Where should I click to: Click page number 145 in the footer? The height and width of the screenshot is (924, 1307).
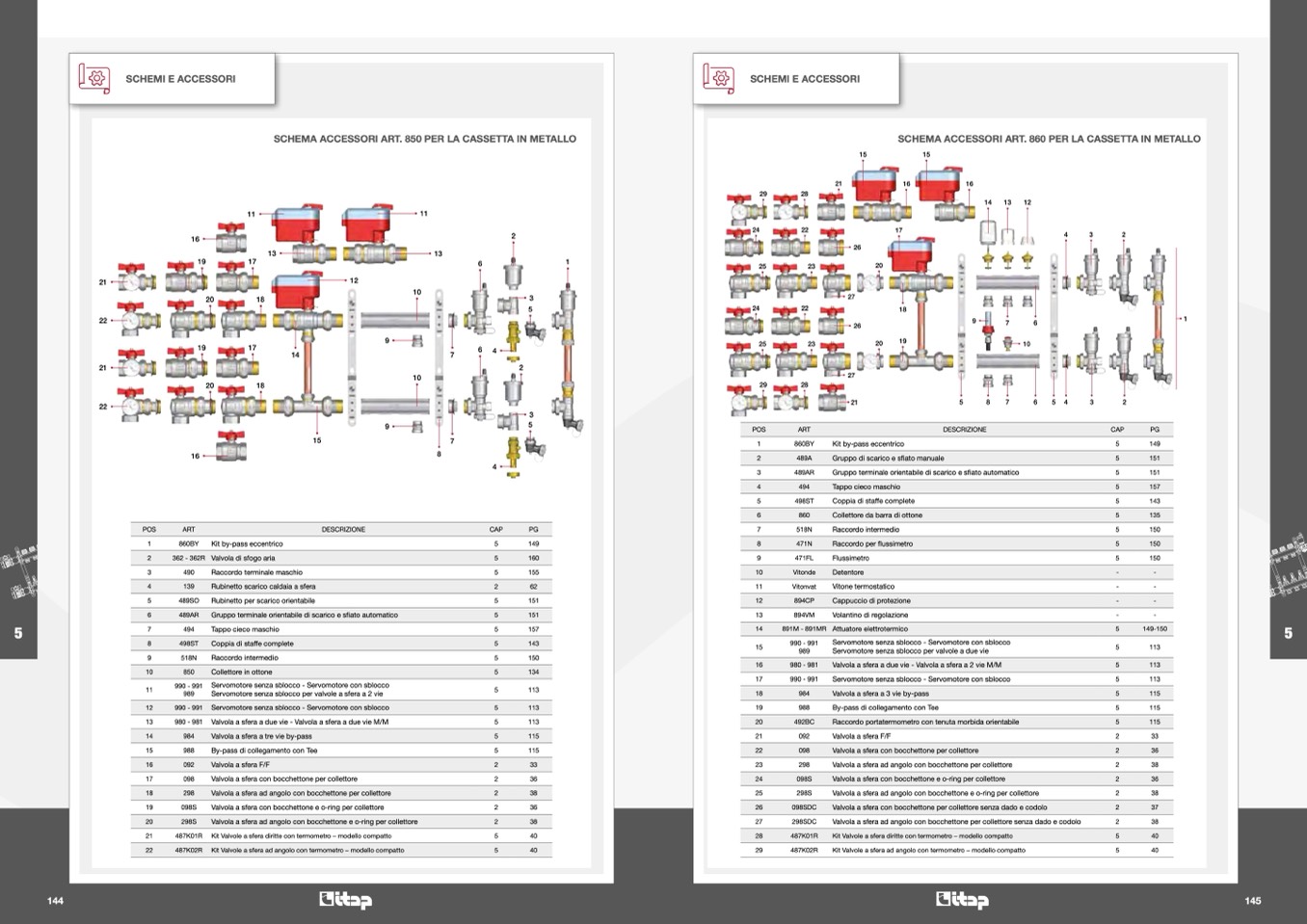1252,901
